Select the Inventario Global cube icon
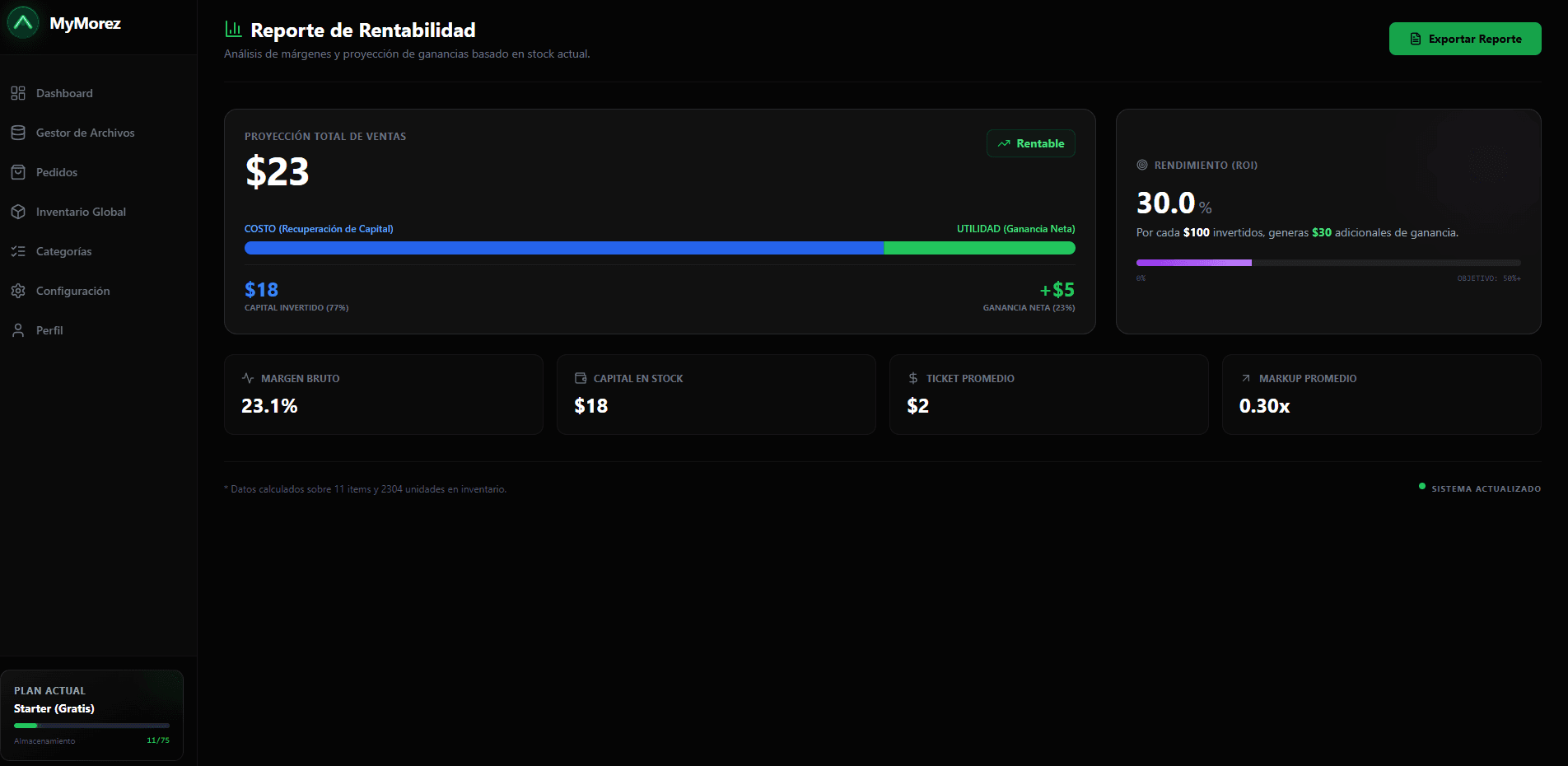The height and width of the screenshot is (766, 1568). pyautogui.click(x=18, y=211)
